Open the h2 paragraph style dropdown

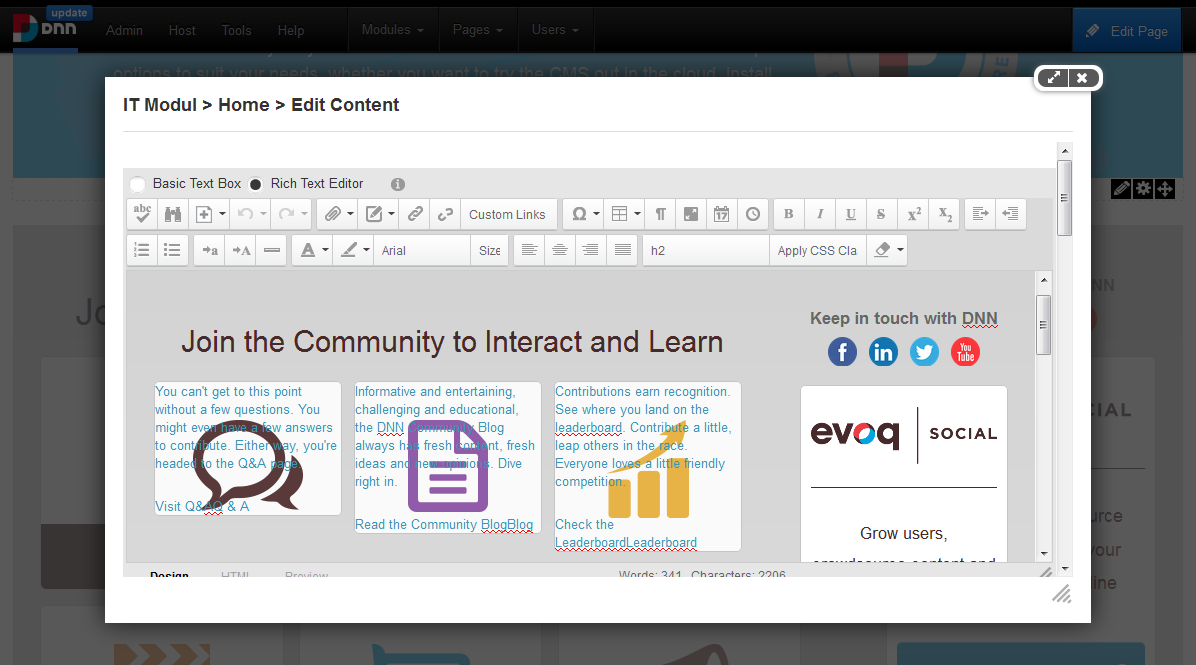click(x=706, y=250)
